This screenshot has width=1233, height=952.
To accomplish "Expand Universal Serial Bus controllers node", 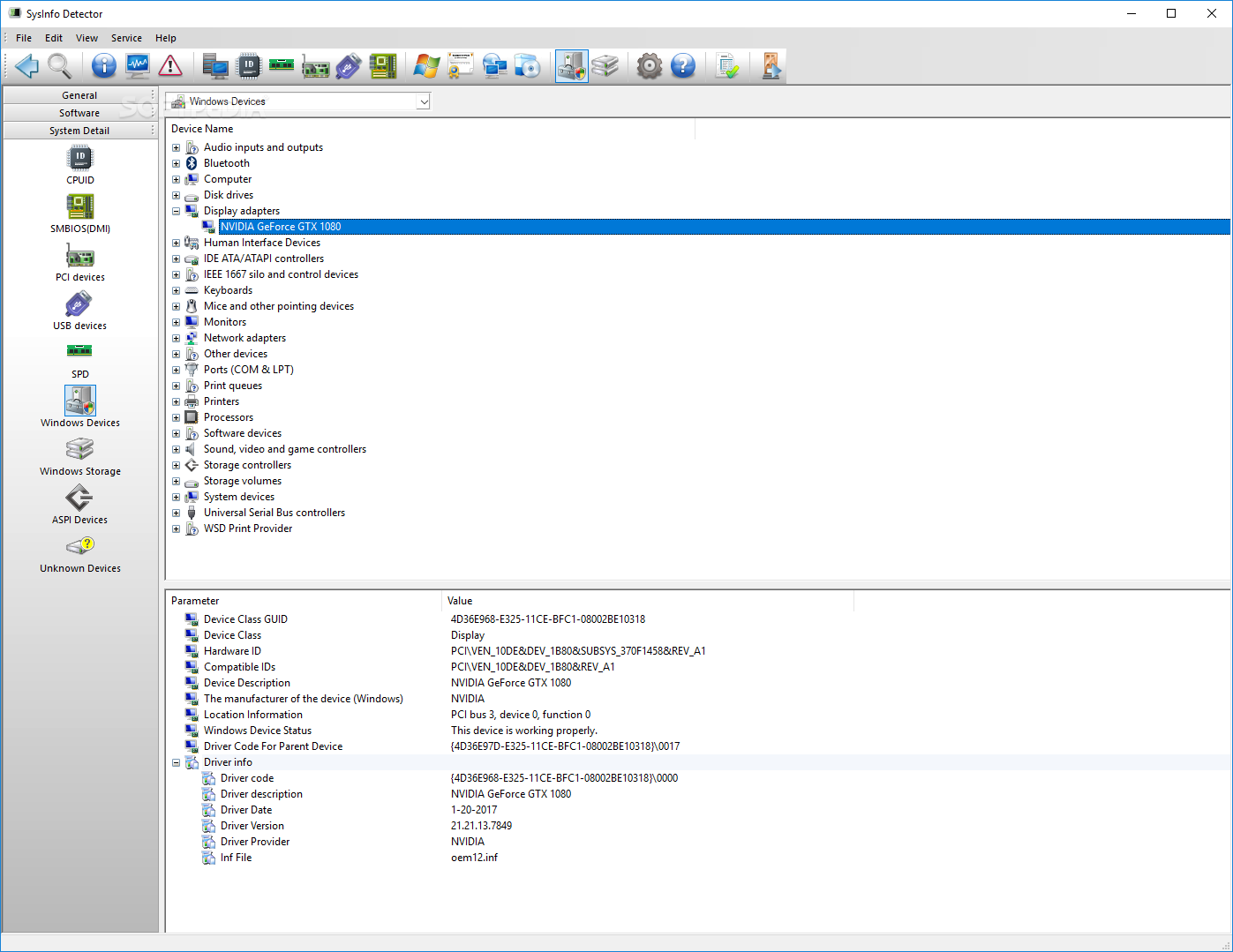I will (176, 513).
